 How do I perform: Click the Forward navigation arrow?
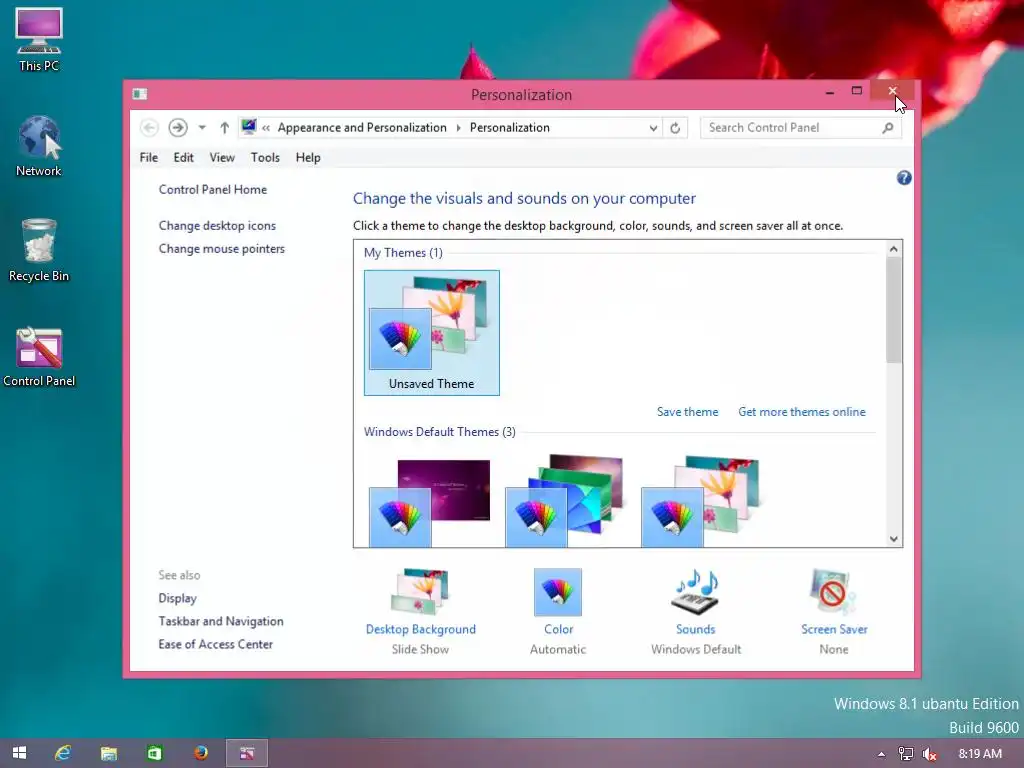point(178,127)
